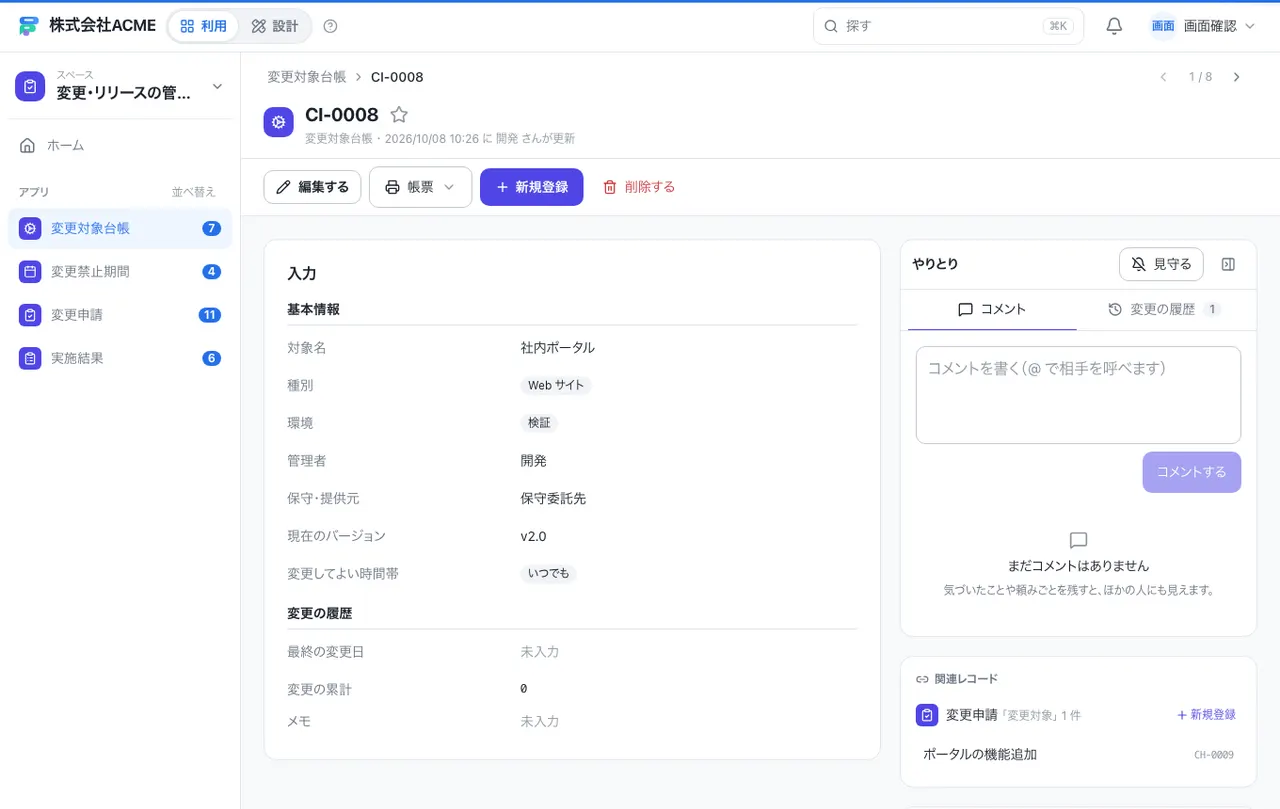Click the purple 新規登録 button
Image resolution: width=1280 pixels, height=809 pixels.
(x=531, y=187)
